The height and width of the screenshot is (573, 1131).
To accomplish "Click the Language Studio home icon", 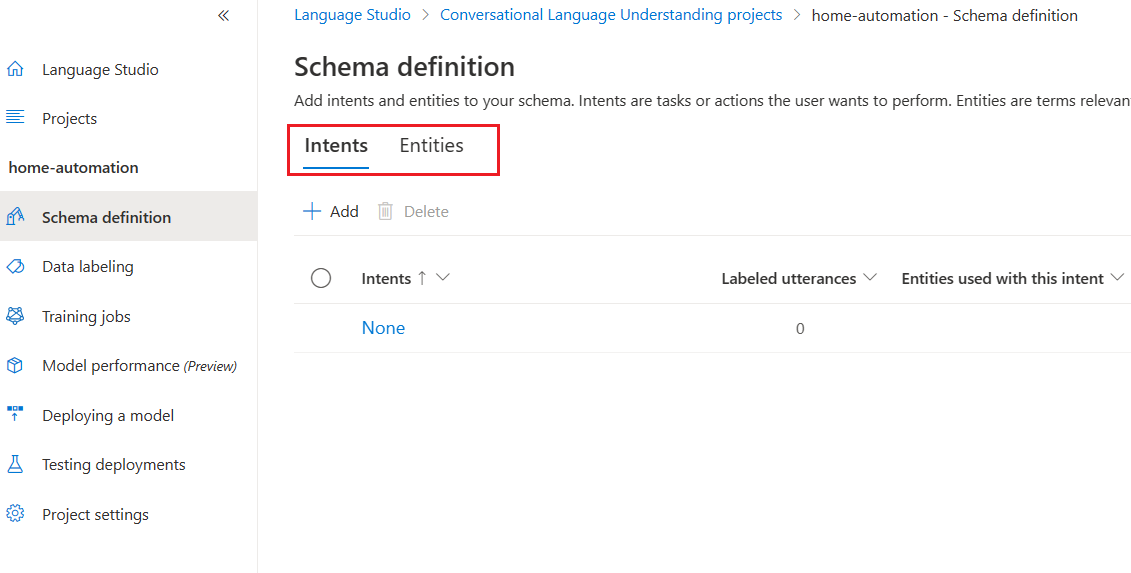I will 15,69.
